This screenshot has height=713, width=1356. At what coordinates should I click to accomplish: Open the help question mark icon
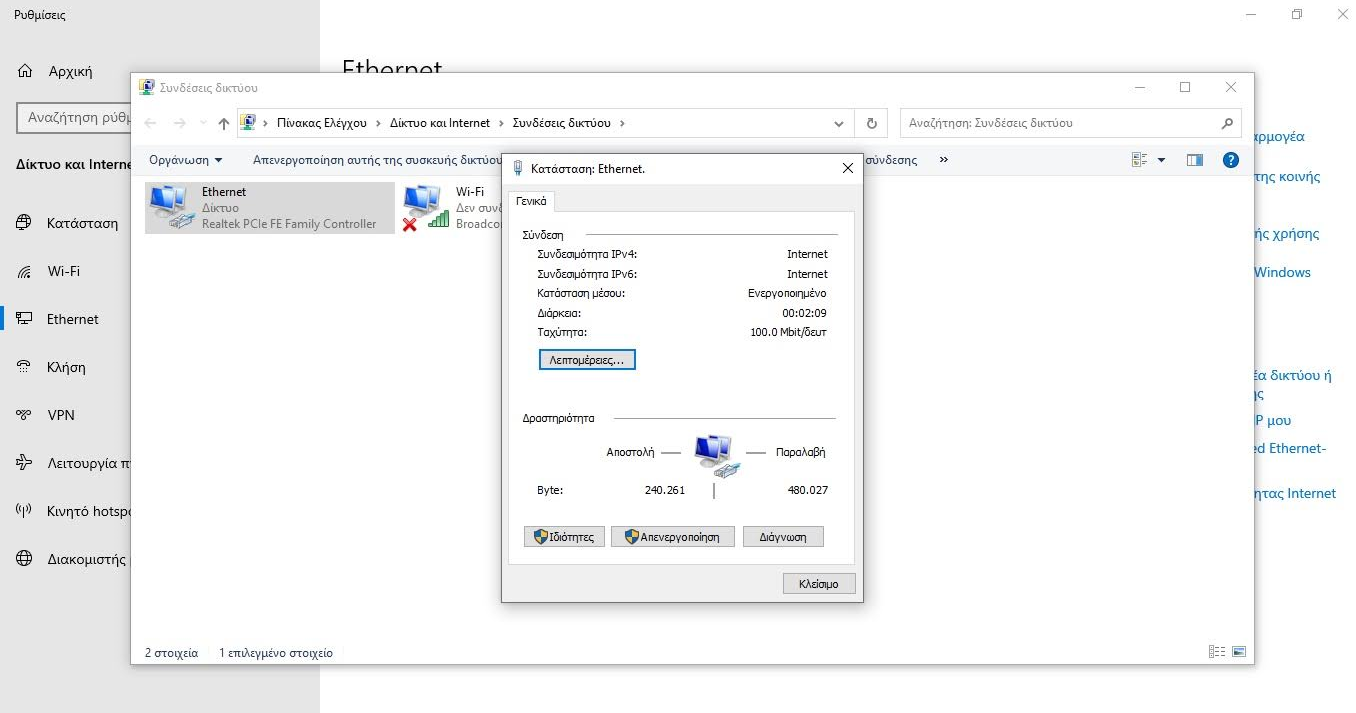click(1231, 160)
